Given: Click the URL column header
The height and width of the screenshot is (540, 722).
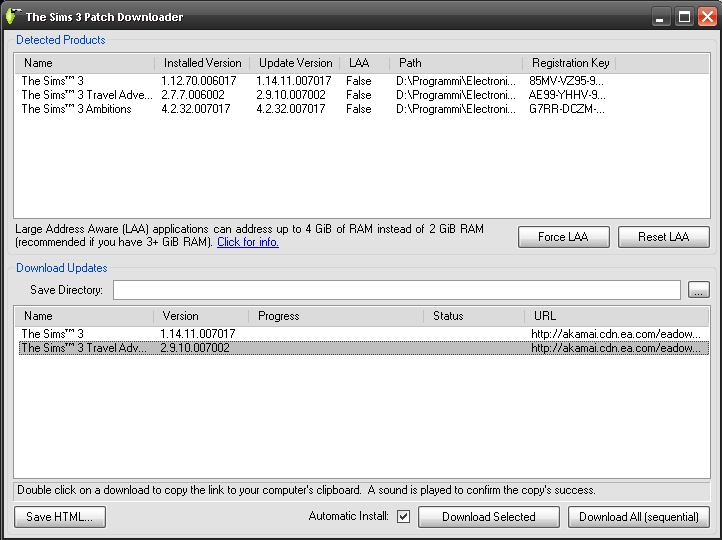Looking at the screenshot, I should tap(617, 316).
